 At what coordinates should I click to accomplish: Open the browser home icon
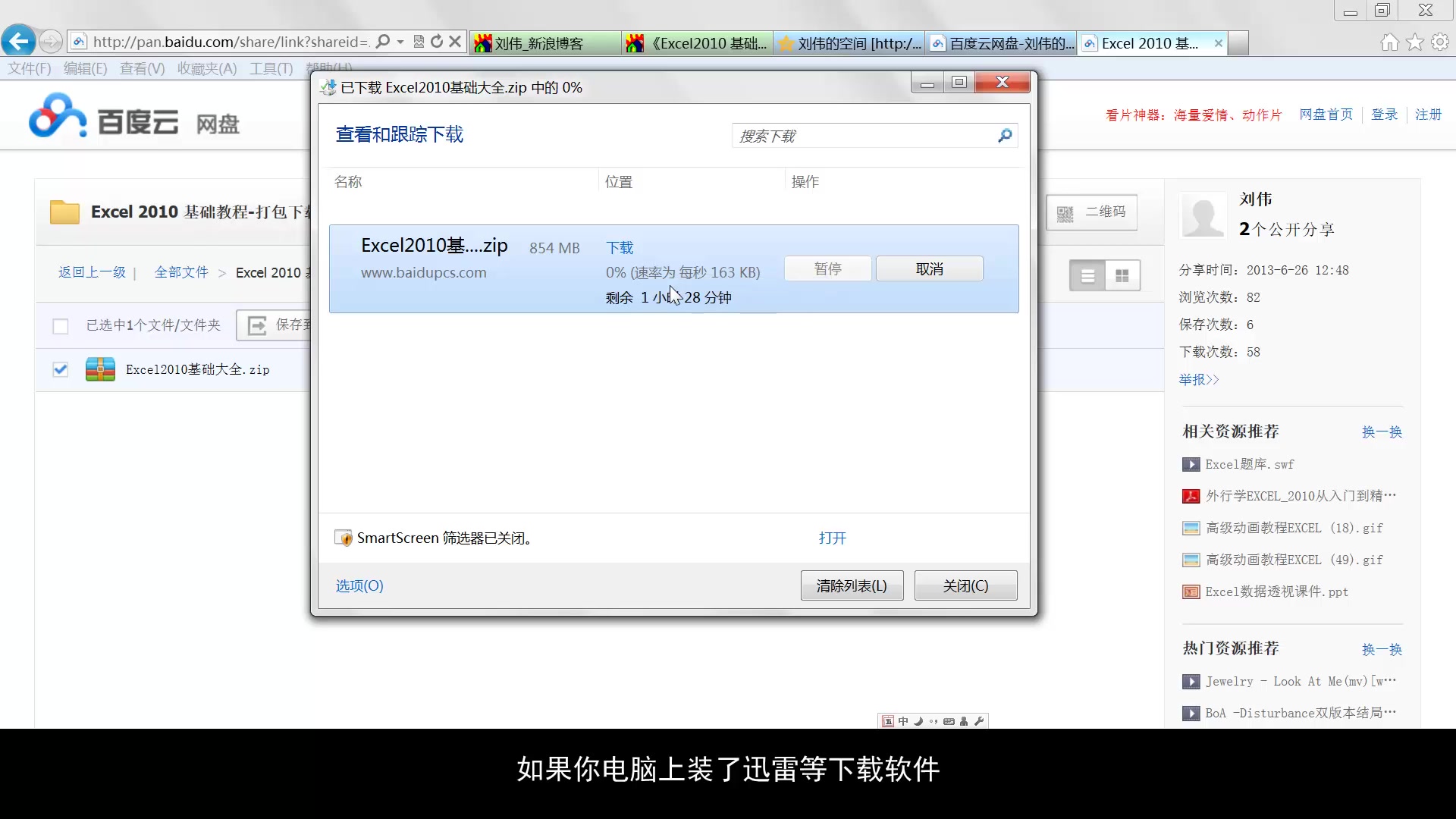pos(1389,42)
